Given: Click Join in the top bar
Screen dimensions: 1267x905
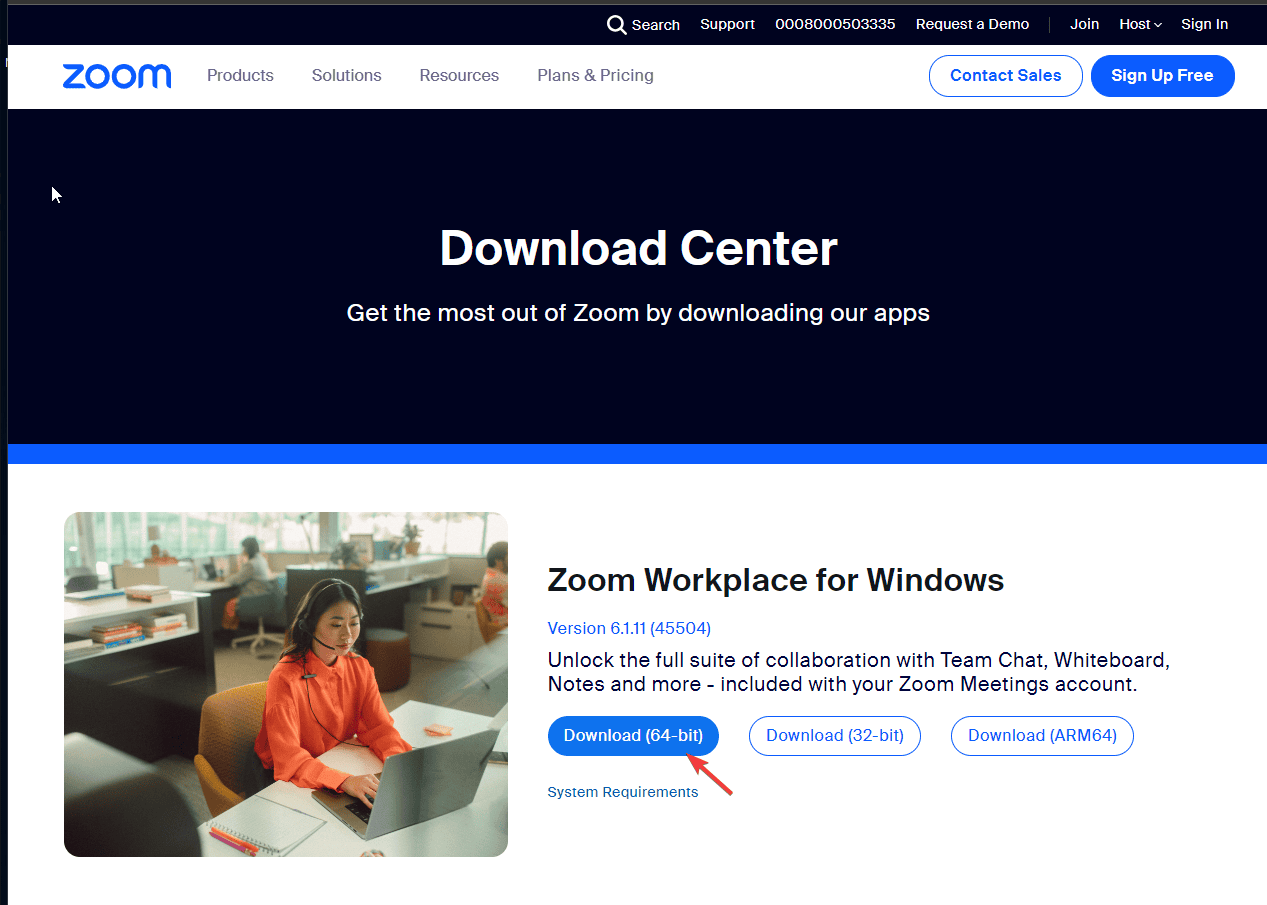Looking at the screenshot, I should click(x=1084, y=24).
